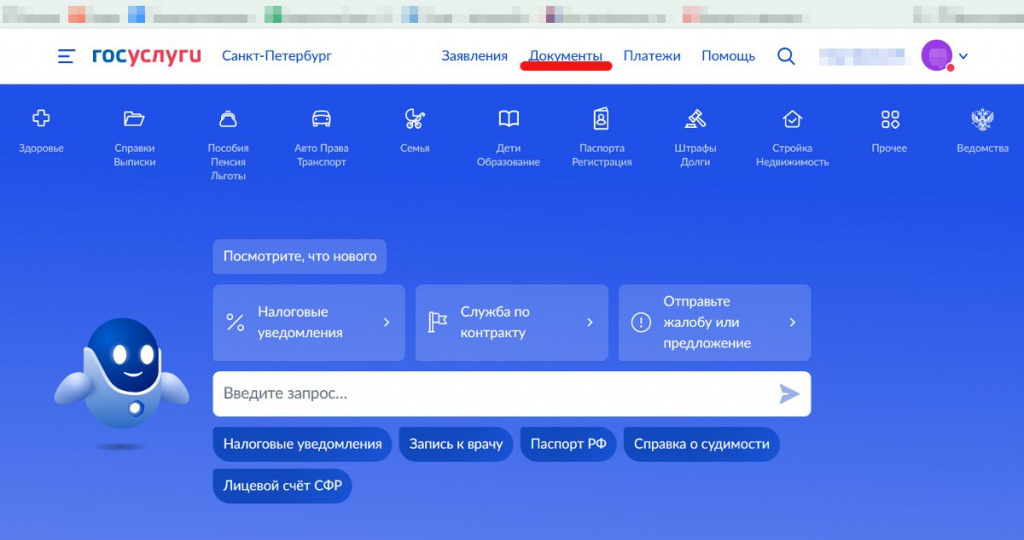Open the Здоровье category icon
Viewport: 1024px width, 540px height.
click(x=41, y=118)
